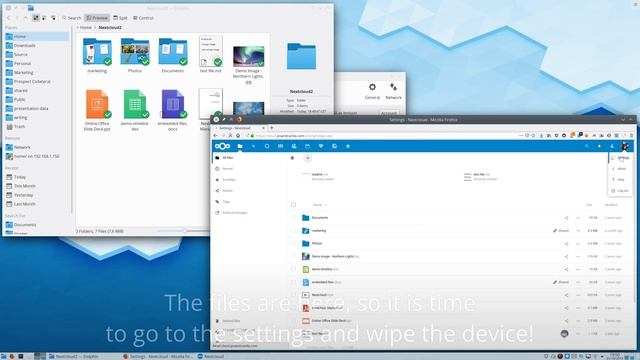Click Search button in Dolphin toolbar

tap(72, 18)
